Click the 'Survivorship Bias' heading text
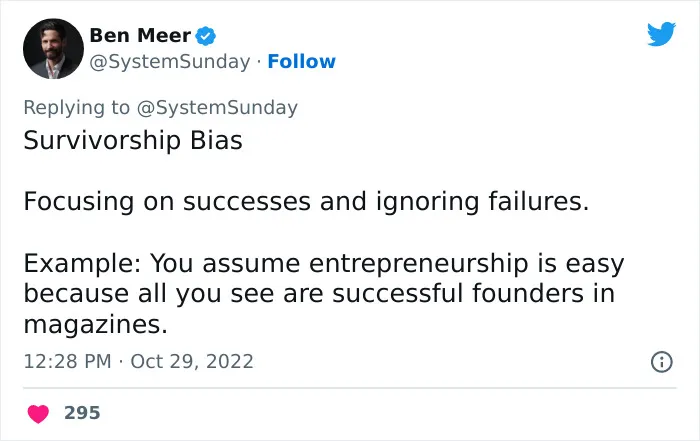 coord(133,141)
